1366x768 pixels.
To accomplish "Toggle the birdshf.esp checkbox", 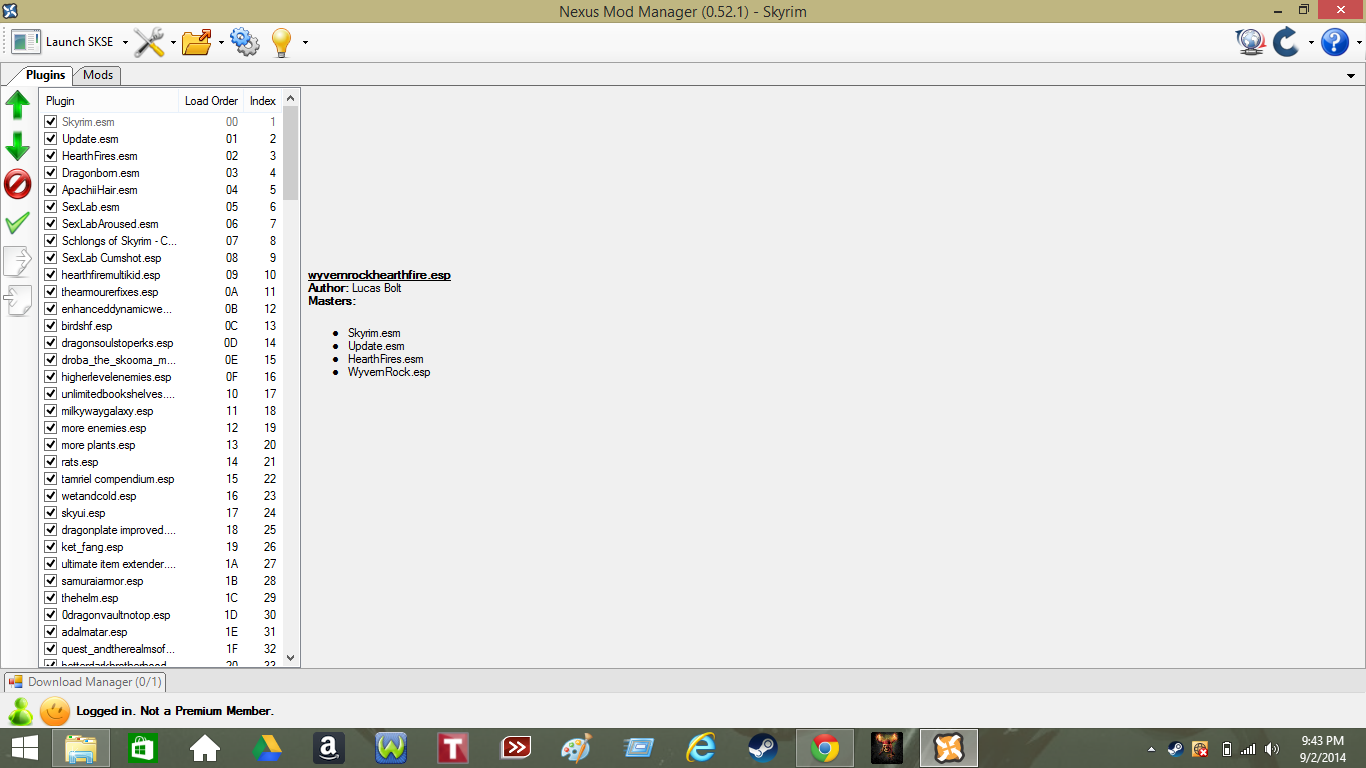I will [51, 326].
